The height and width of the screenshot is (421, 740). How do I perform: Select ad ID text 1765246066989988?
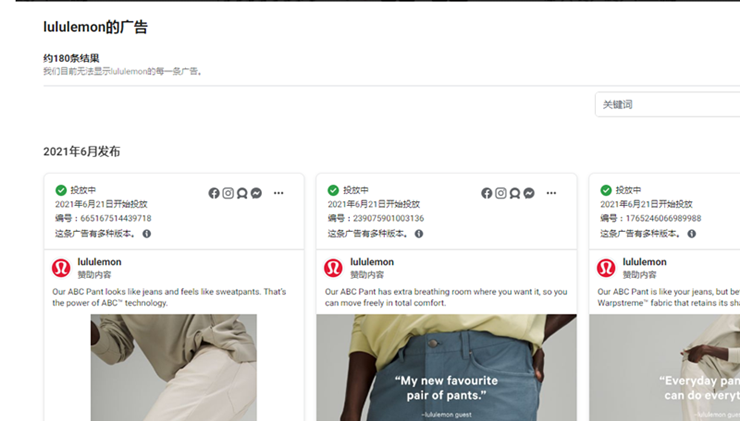[663, 219]
